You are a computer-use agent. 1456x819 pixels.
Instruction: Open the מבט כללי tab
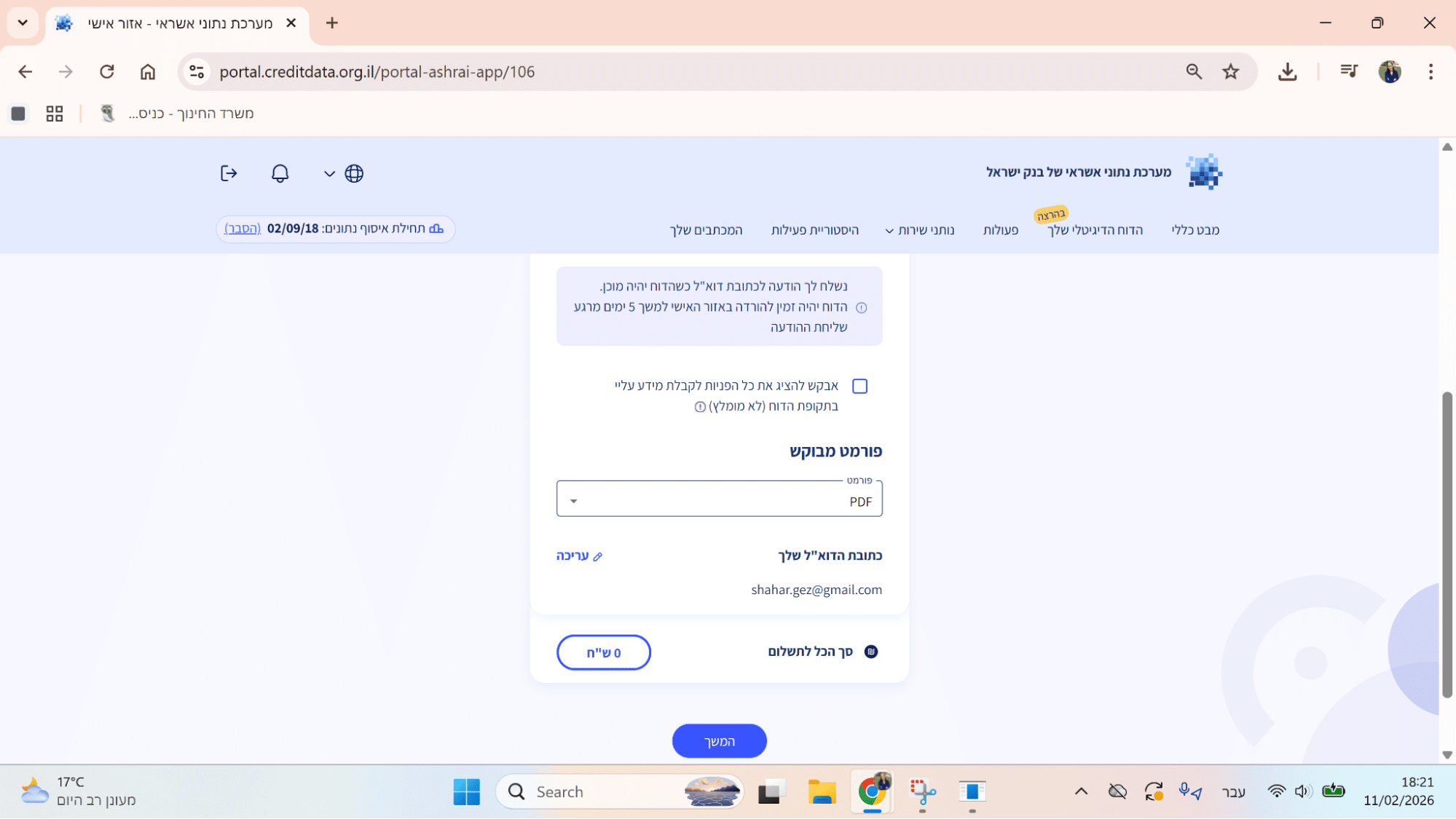[1195, 230]
